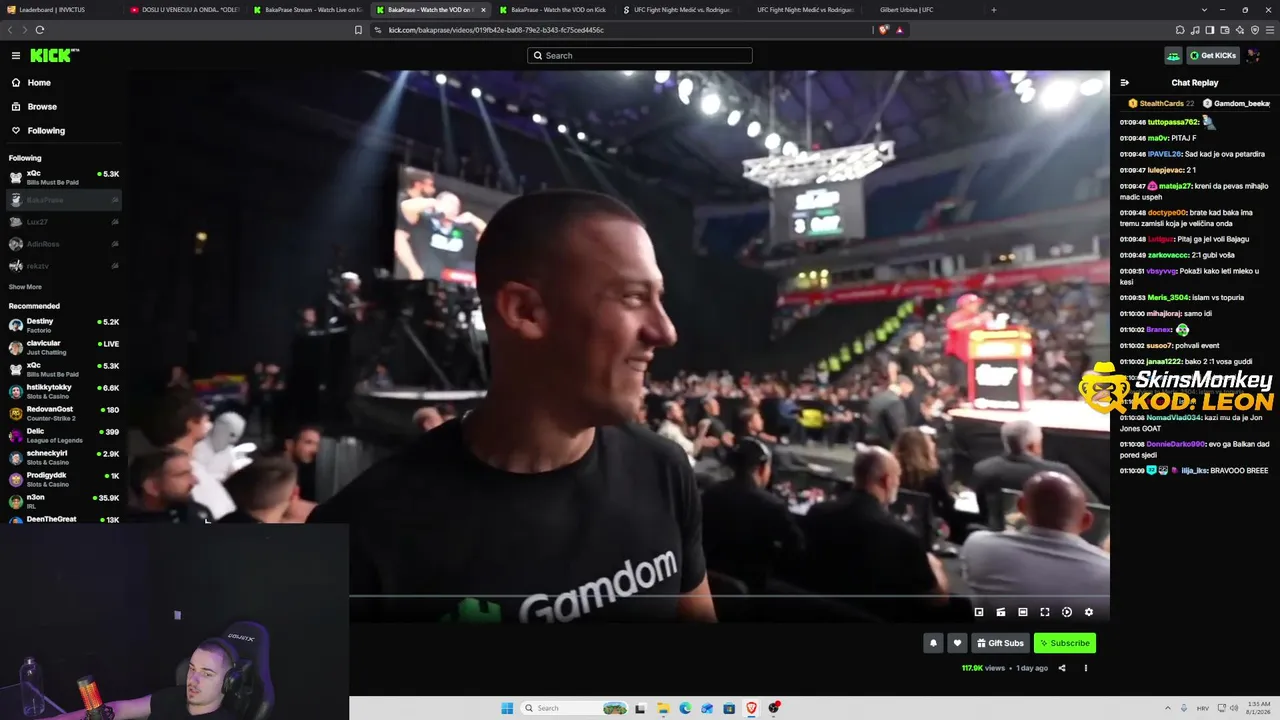Bookmark this page in the address bar
Screen dimensions: 1280x720
358,30
